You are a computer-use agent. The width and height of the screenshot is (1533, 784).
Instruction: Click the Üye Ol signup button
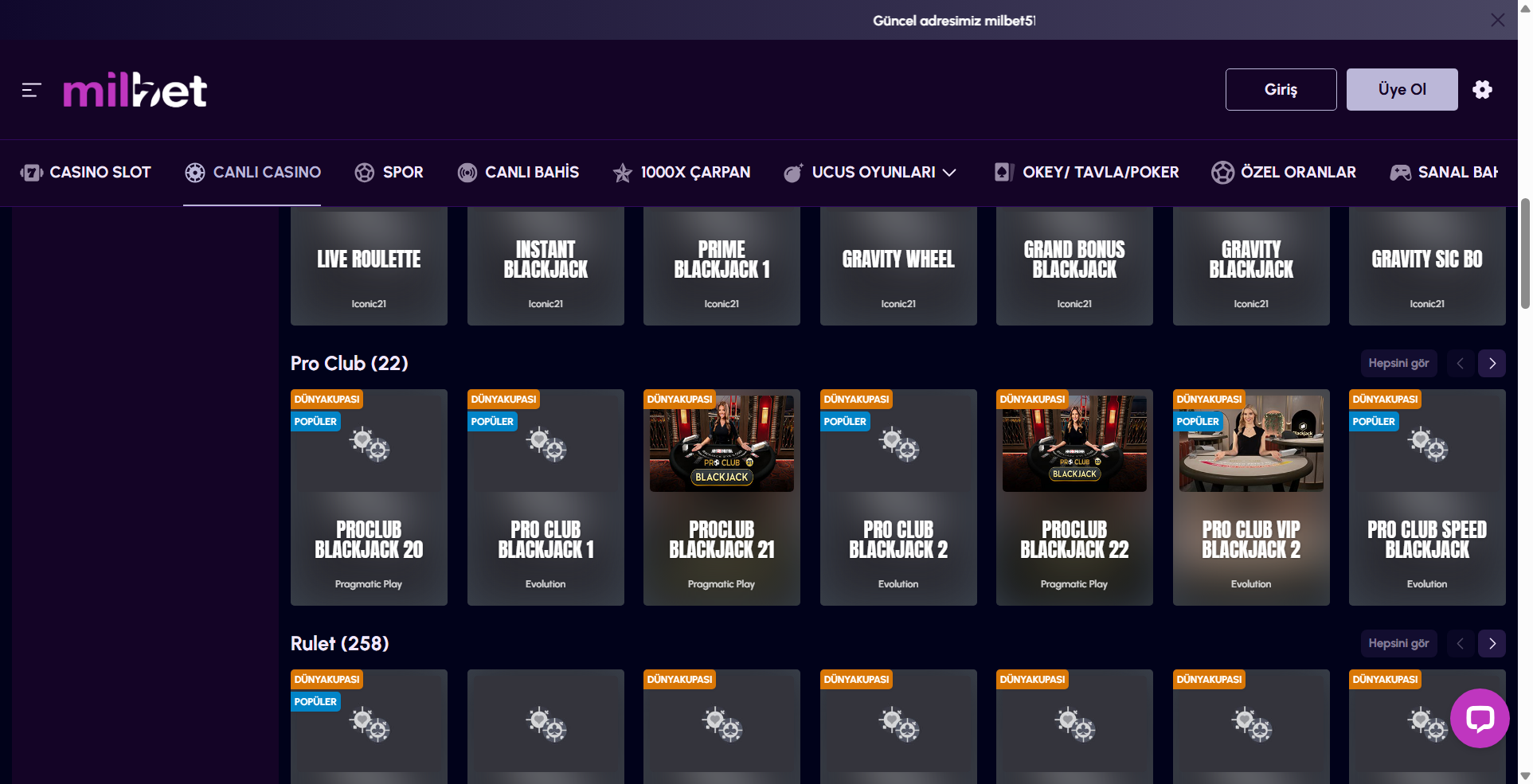click(x=1402, y=89)
